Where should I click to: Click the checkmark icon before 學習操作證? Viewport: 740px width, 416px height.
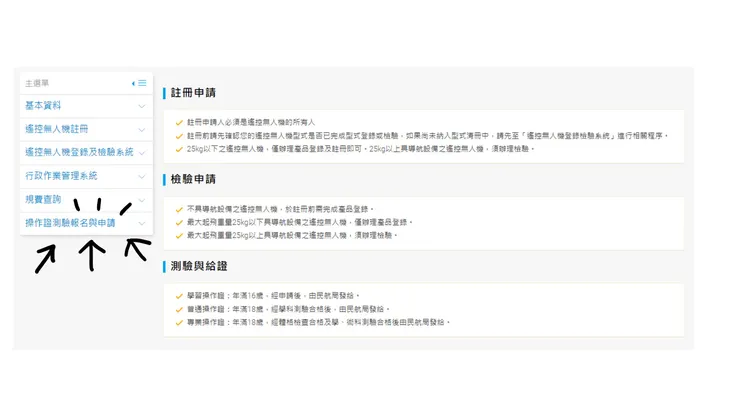(x=179, y=296)
